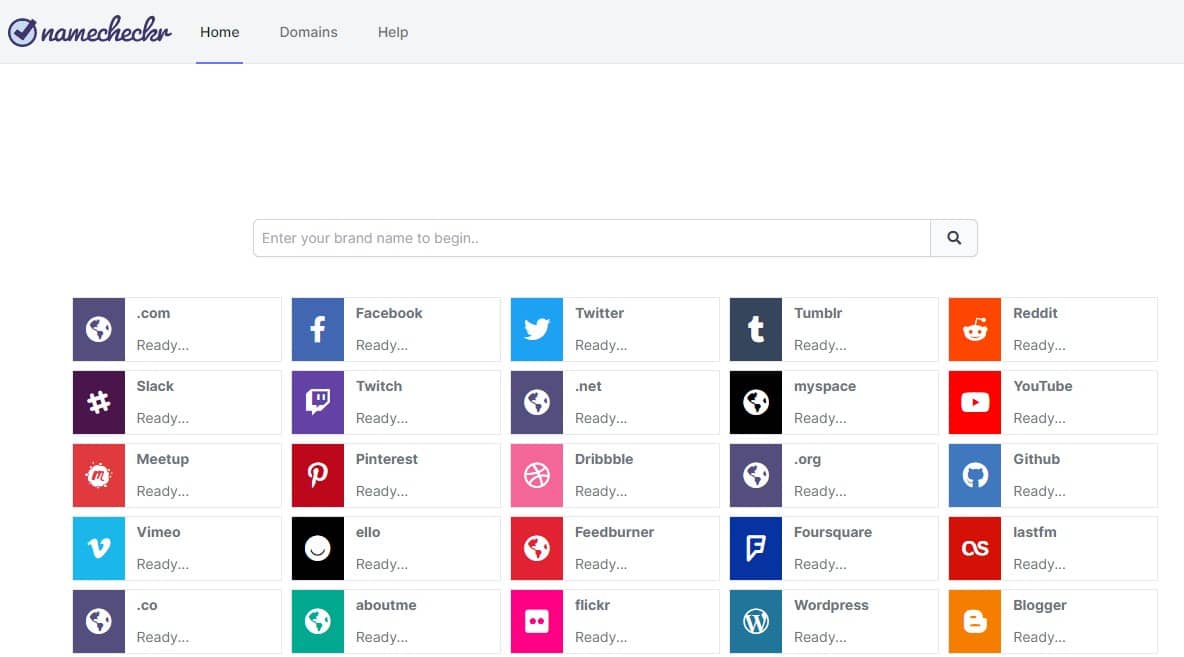
Task: Click the myspace black globe icon
Action: [x=756, y=403]
